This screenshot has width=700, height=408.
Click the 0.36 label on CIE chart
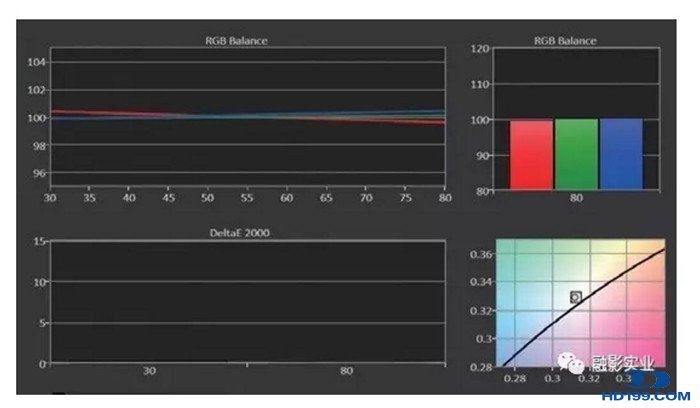tap(480, 255)
